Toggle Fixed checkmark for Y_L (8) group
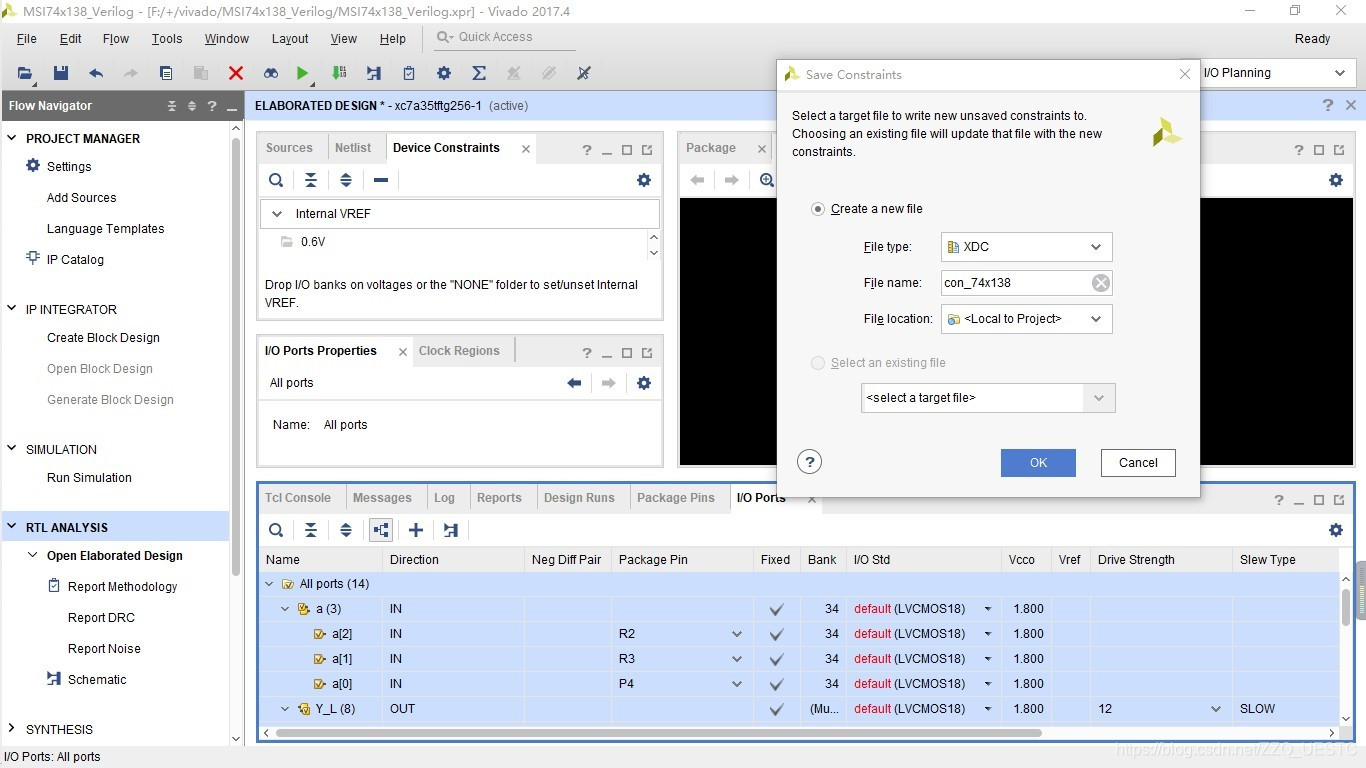This screenshot has width=1366, height=768. tap(776, 709)
